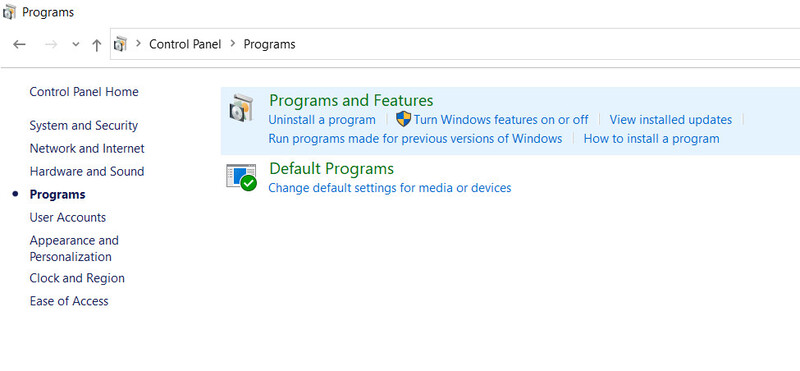Image resolution: width=800 pixels, height=371 pixels.
Task: Open recent locations dropdown arrow
Action: [x=76, y=44]
